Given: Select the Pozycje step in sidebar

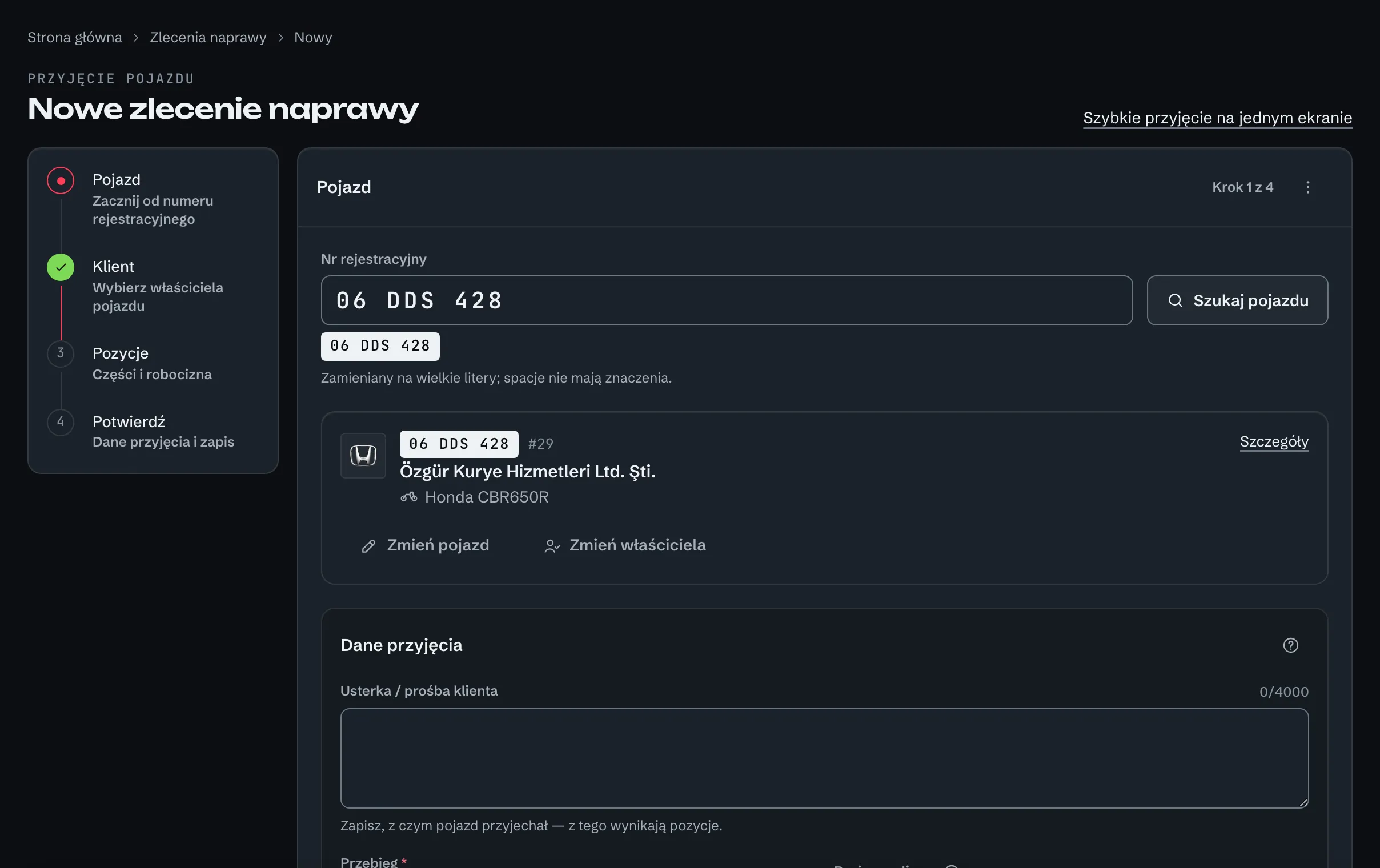Looking at the screenshot, I should pyautogui.click(x=153, y=363).
